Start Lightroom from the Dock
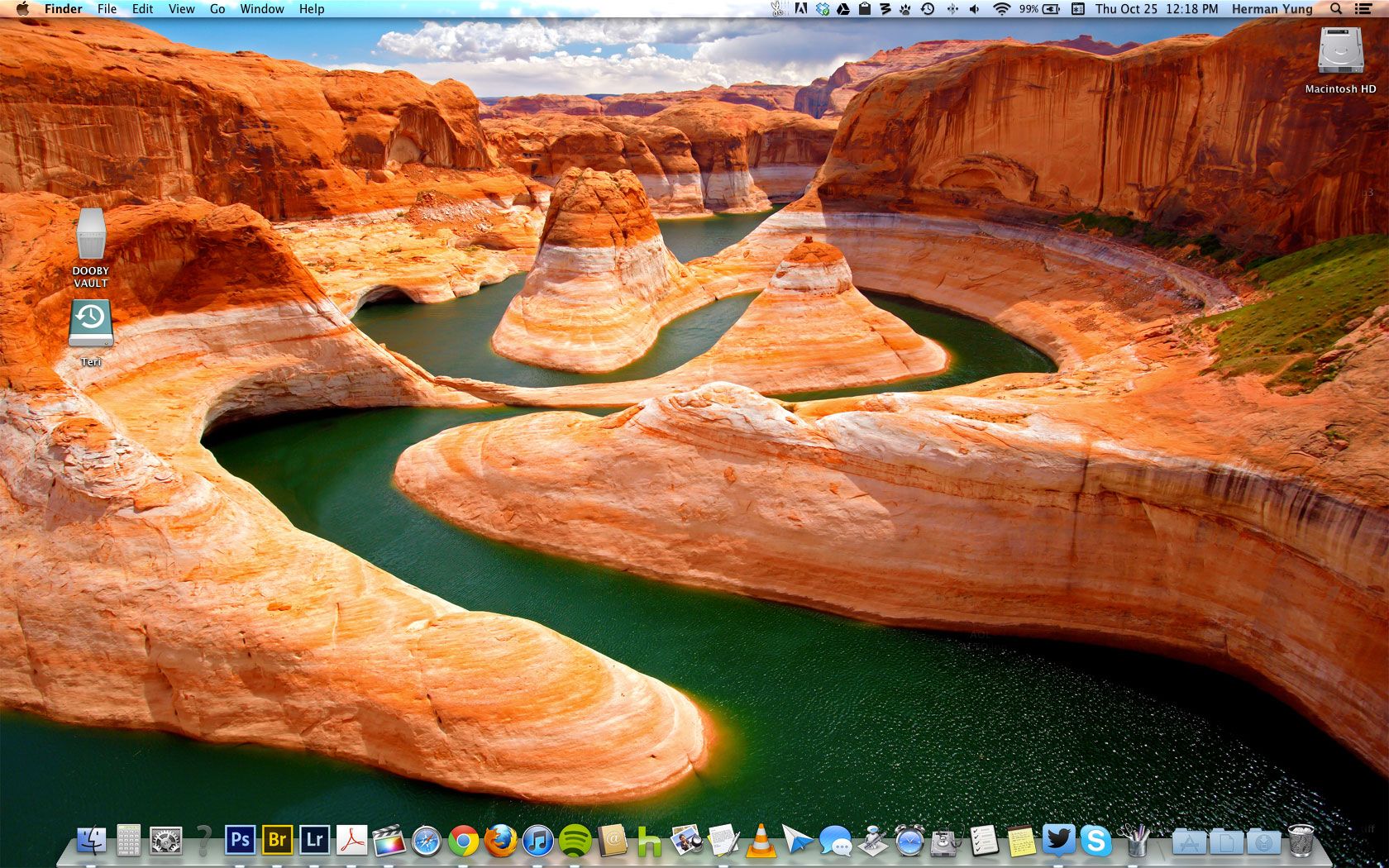This screenshot has width=1389, height=868. tap(313, 841)
